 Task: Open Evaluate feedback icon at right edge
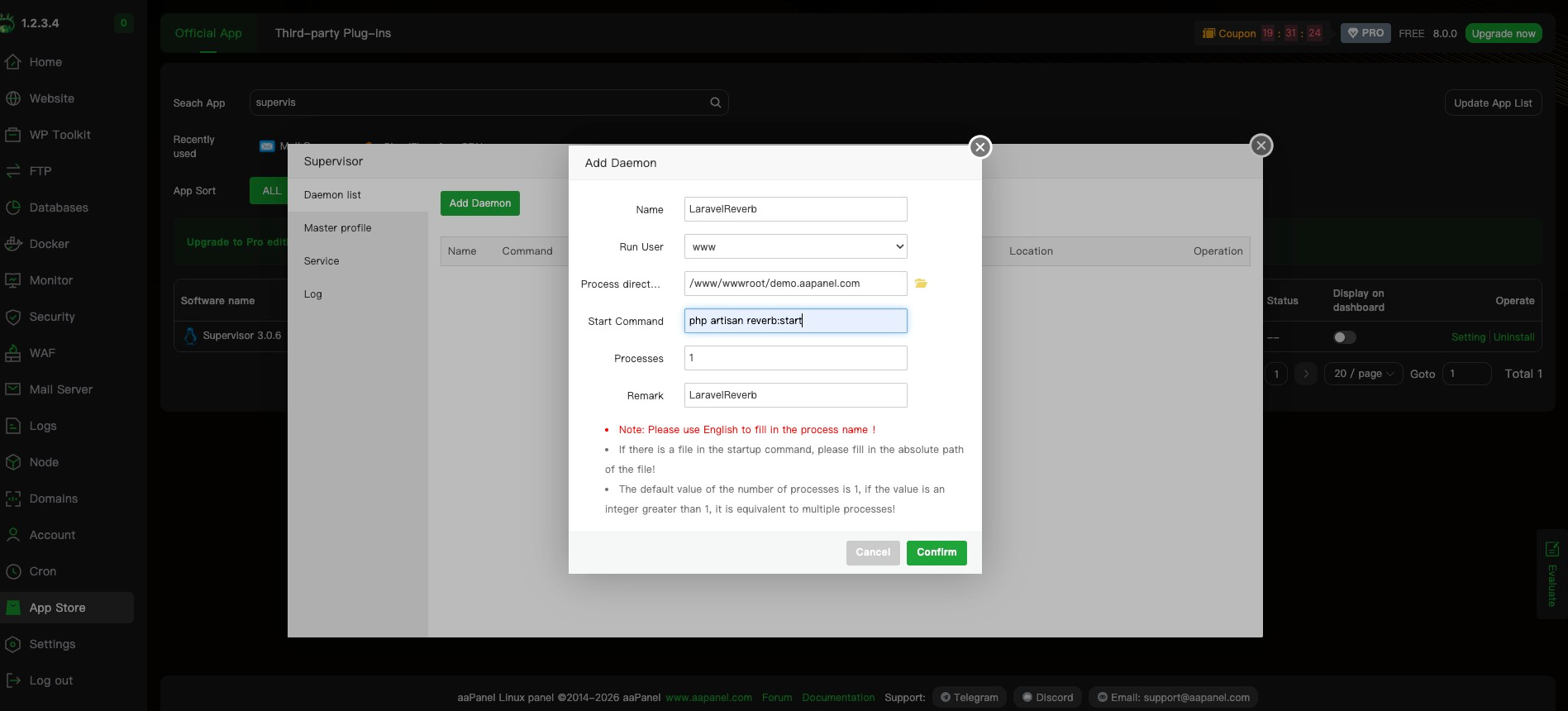click(1552, 549)
